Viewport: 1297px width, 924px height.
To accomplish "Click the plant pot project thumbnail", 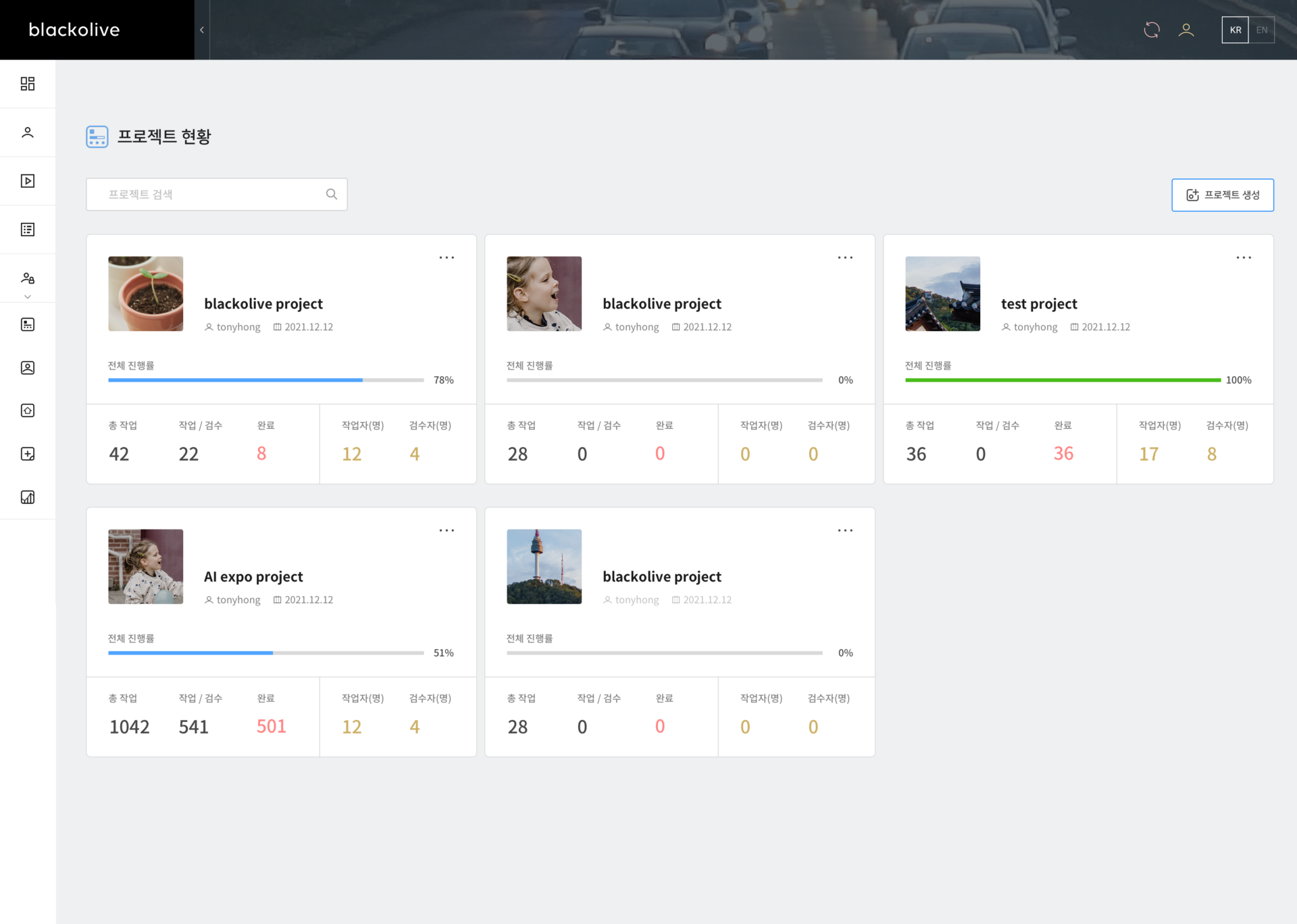I will point(146,294).
